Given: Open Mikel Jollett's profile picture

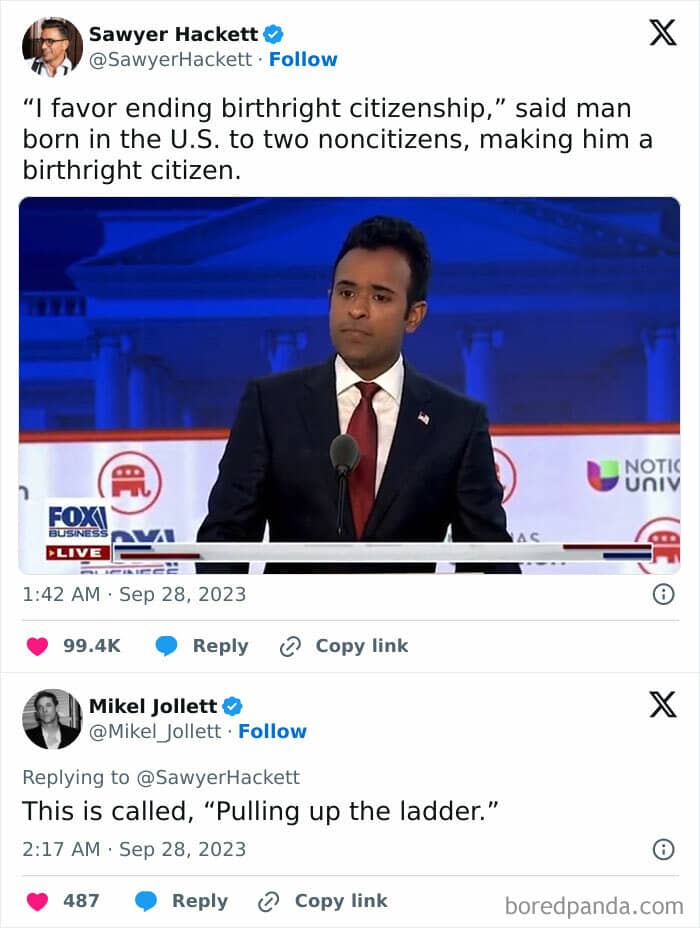Looking at the screenshot, I should point(52,718).
